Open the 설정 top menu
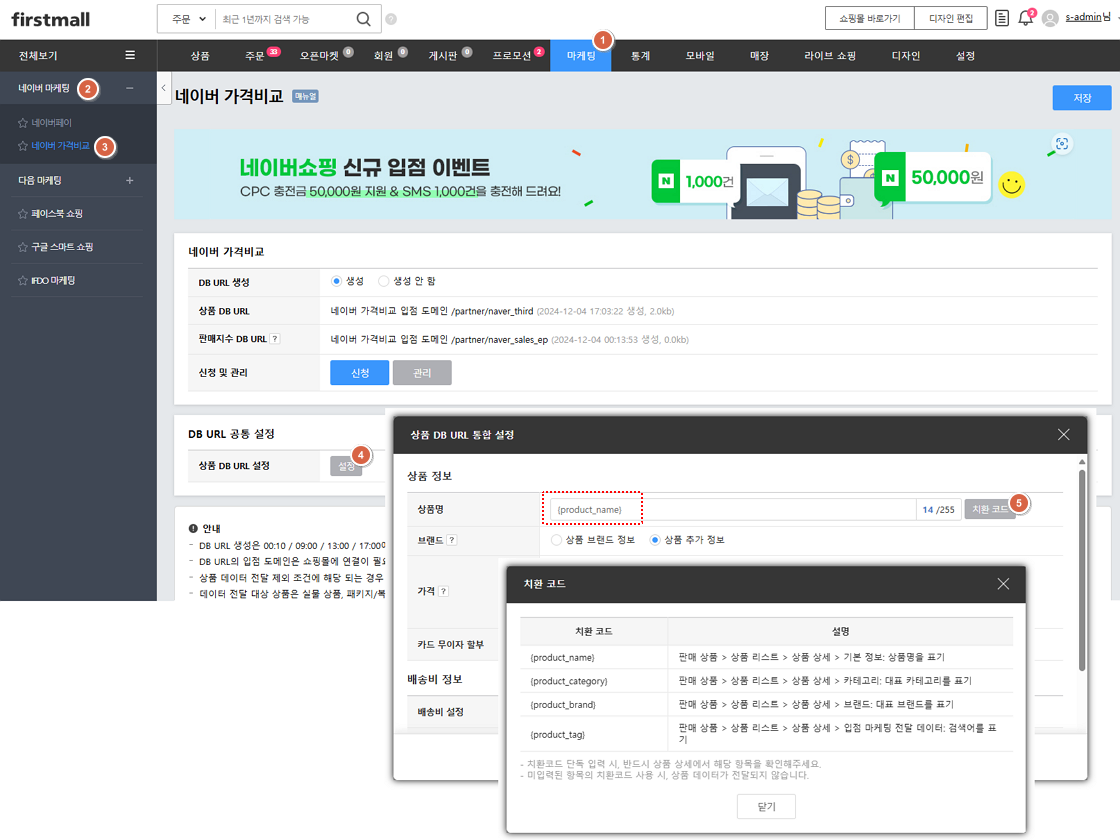 (966, 56)
